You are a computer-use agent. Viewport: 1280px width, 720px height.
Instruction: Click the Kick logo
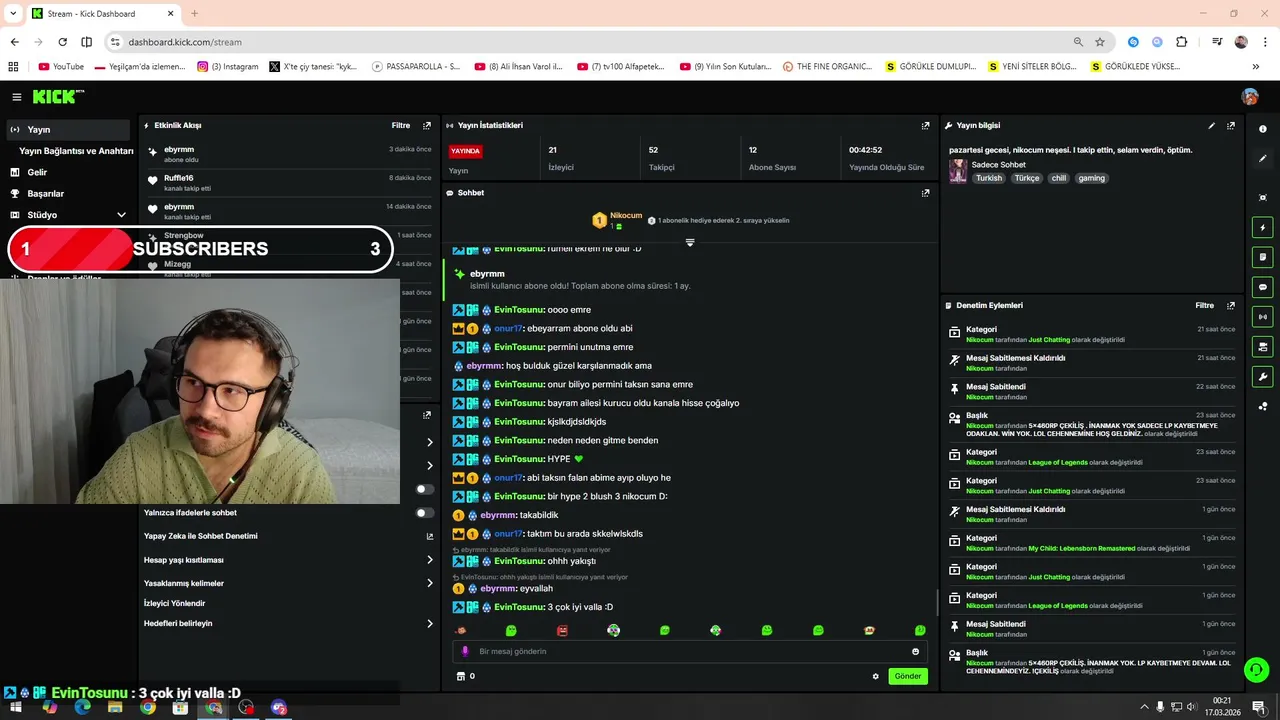tap(58, 97)
